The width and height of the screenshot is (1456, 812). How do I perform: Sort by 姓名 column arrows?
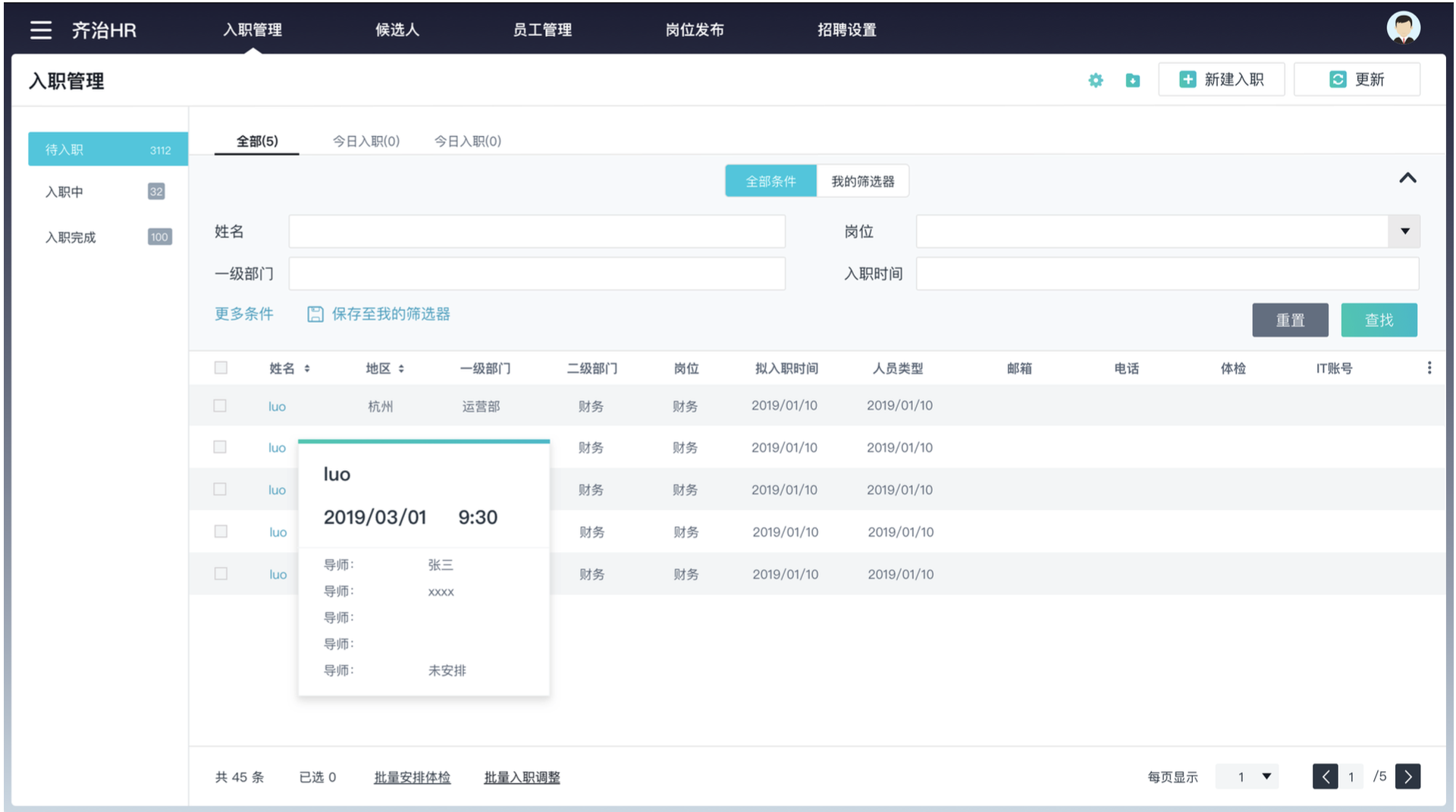pos(307,368)
